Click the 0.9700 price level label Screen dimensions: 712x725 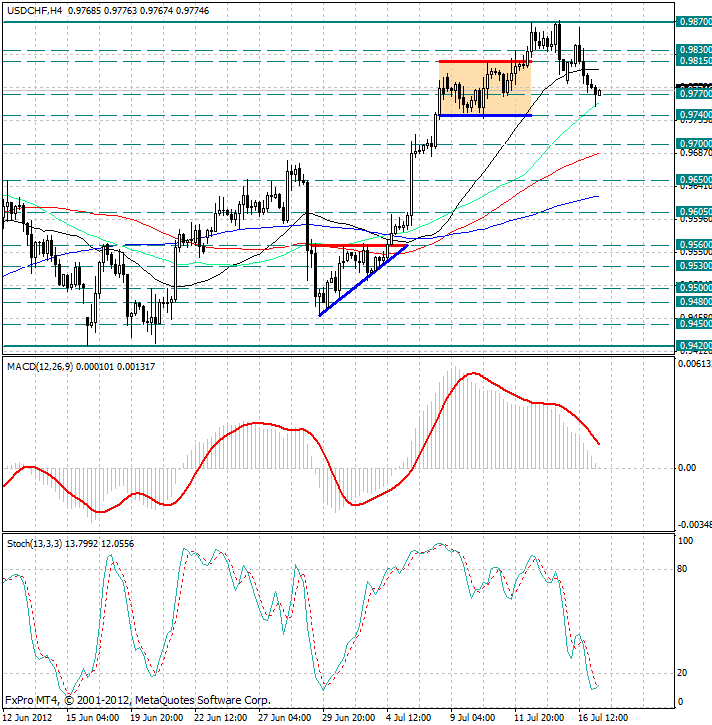pyautogui.click(x=694, y=144)
